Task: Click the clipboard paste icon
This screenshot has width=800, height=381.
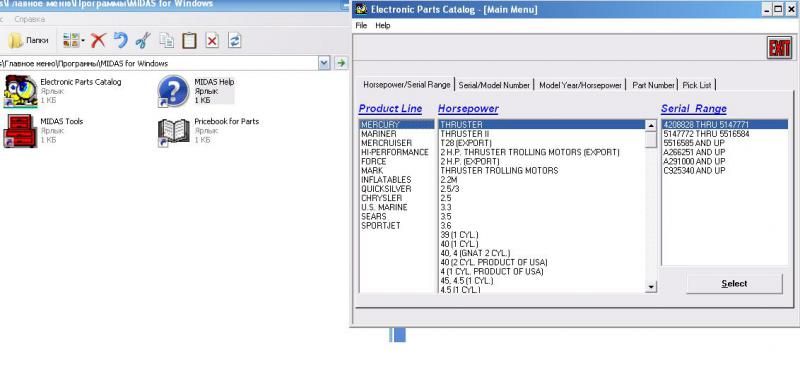Action: 189,40
